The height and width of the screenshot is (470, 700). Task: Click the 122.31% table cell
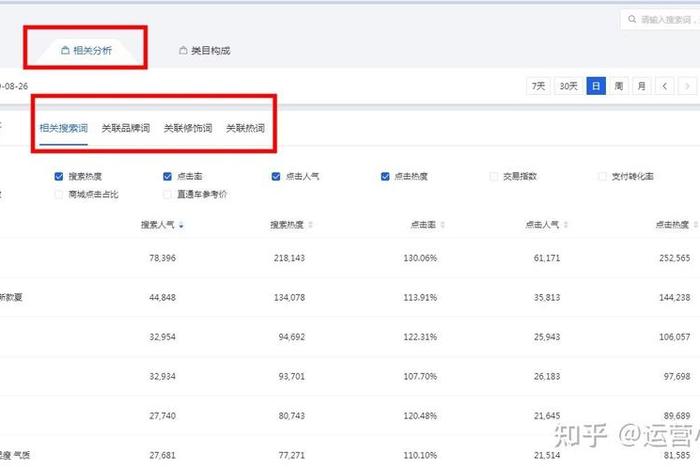pyautogui.click(x=420, y=337)
